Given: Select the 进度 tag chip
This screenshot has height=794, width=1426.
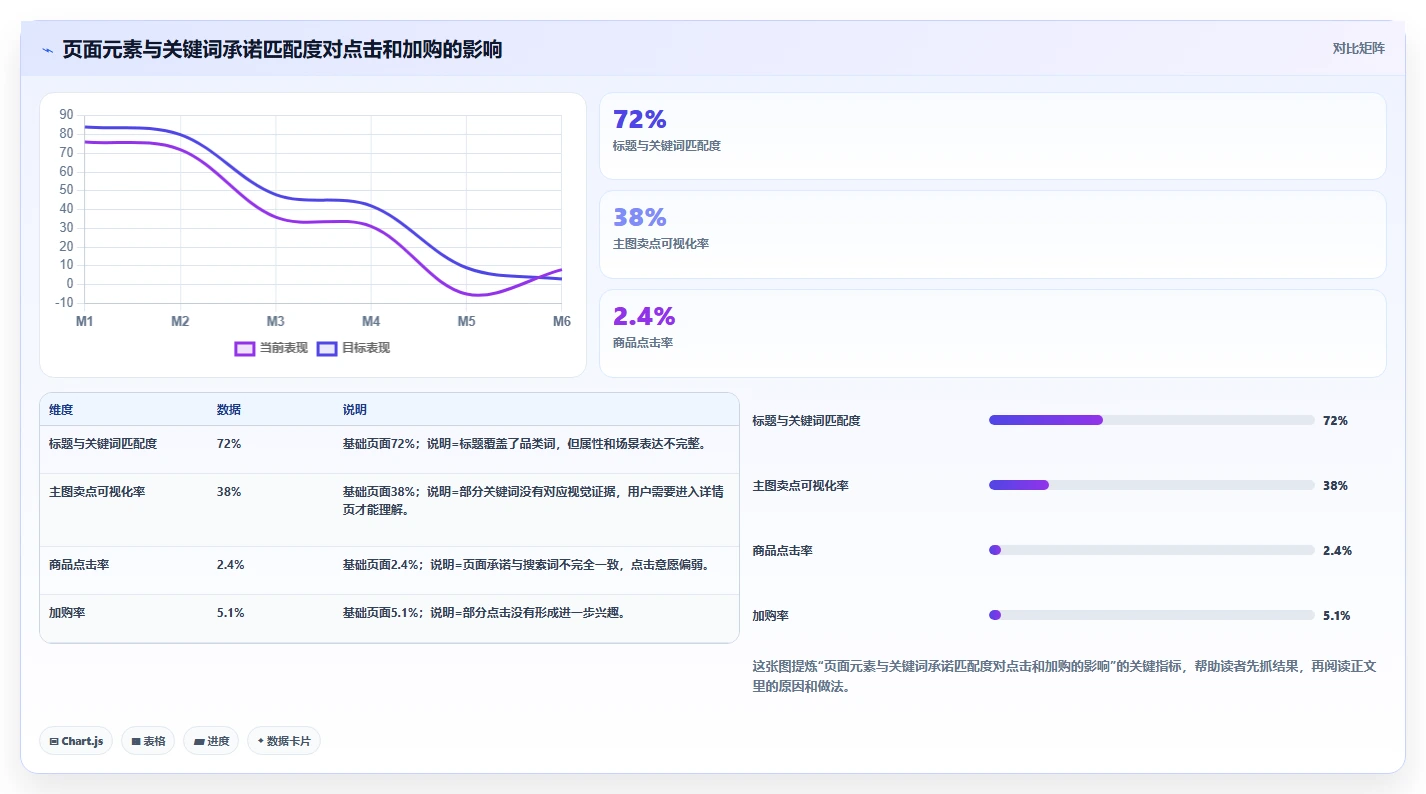Looking at the screenshot, I should [211, 741].
